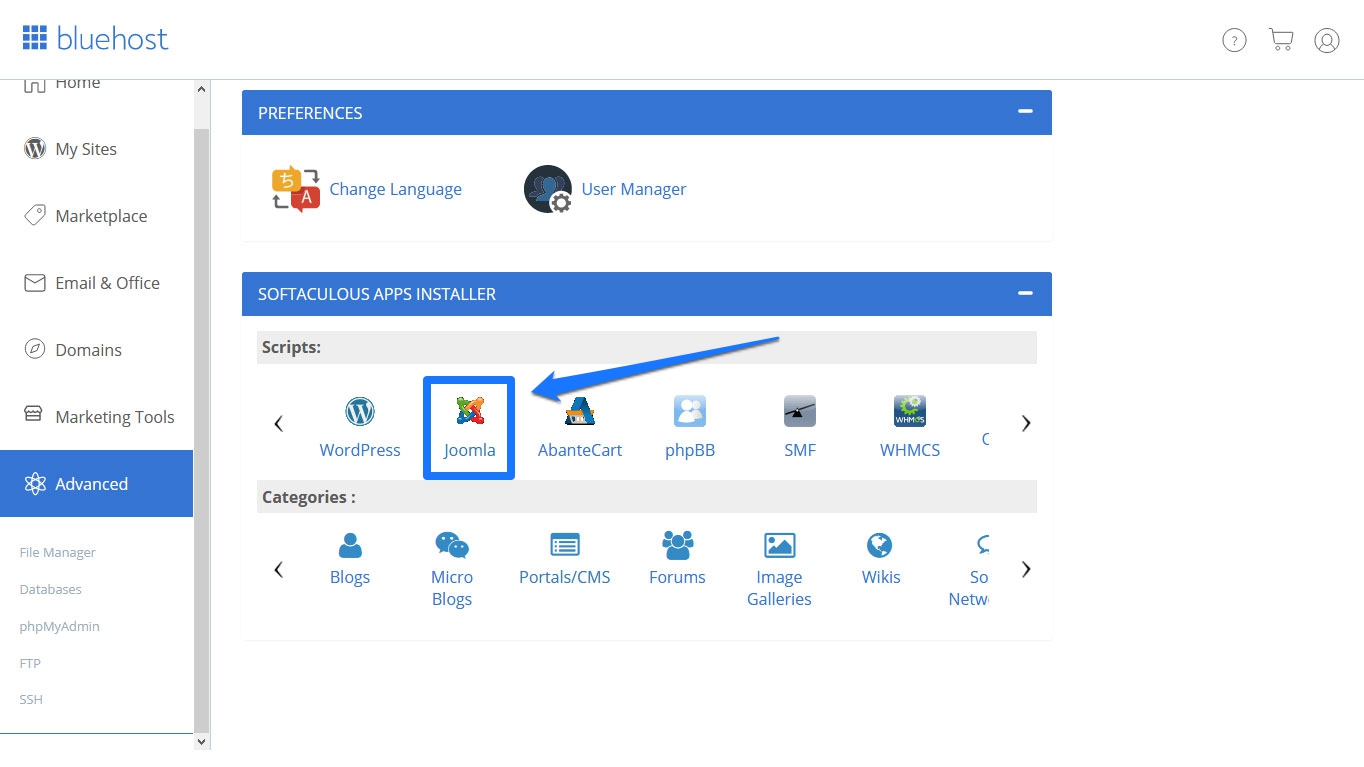Click the WordPress script icon
This screenshot has height=767, width=1364.
pyautogui.click(x=360, y=411)
